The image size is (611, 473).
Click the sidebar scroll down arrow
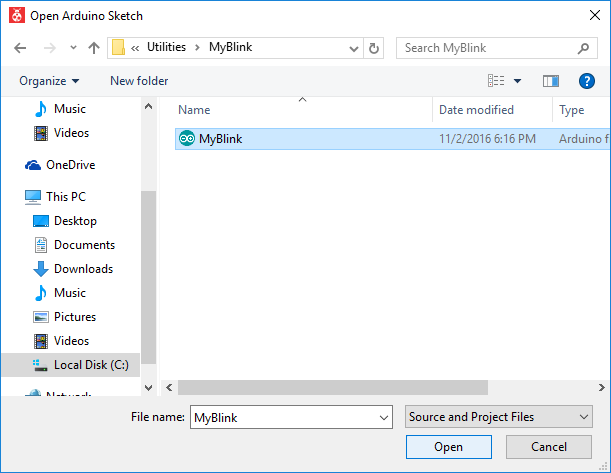pyautogui.click(x=148, y=388)
